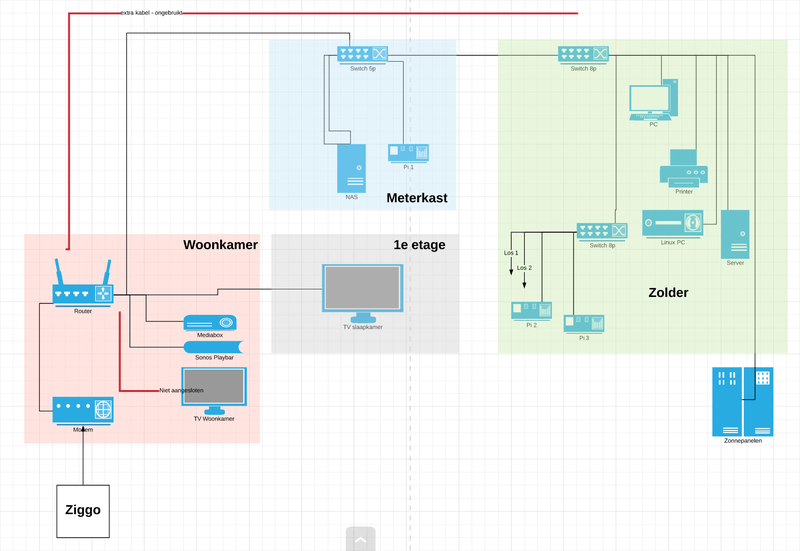Select the NAS tower icon

[x=352, y=168]
